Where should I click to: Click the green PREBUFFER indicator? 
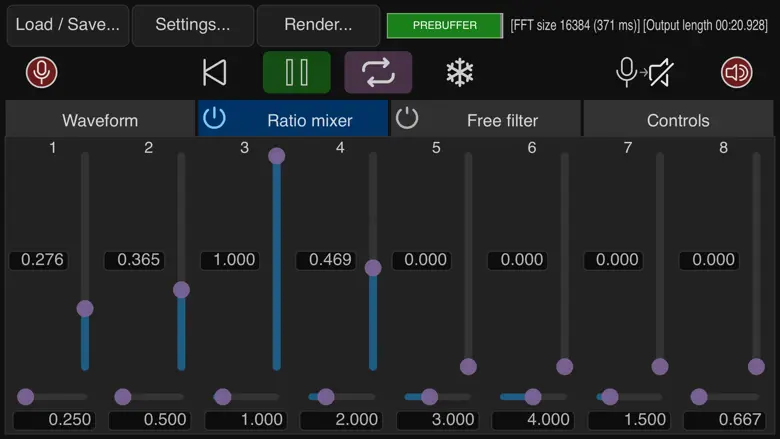point(444,25)
